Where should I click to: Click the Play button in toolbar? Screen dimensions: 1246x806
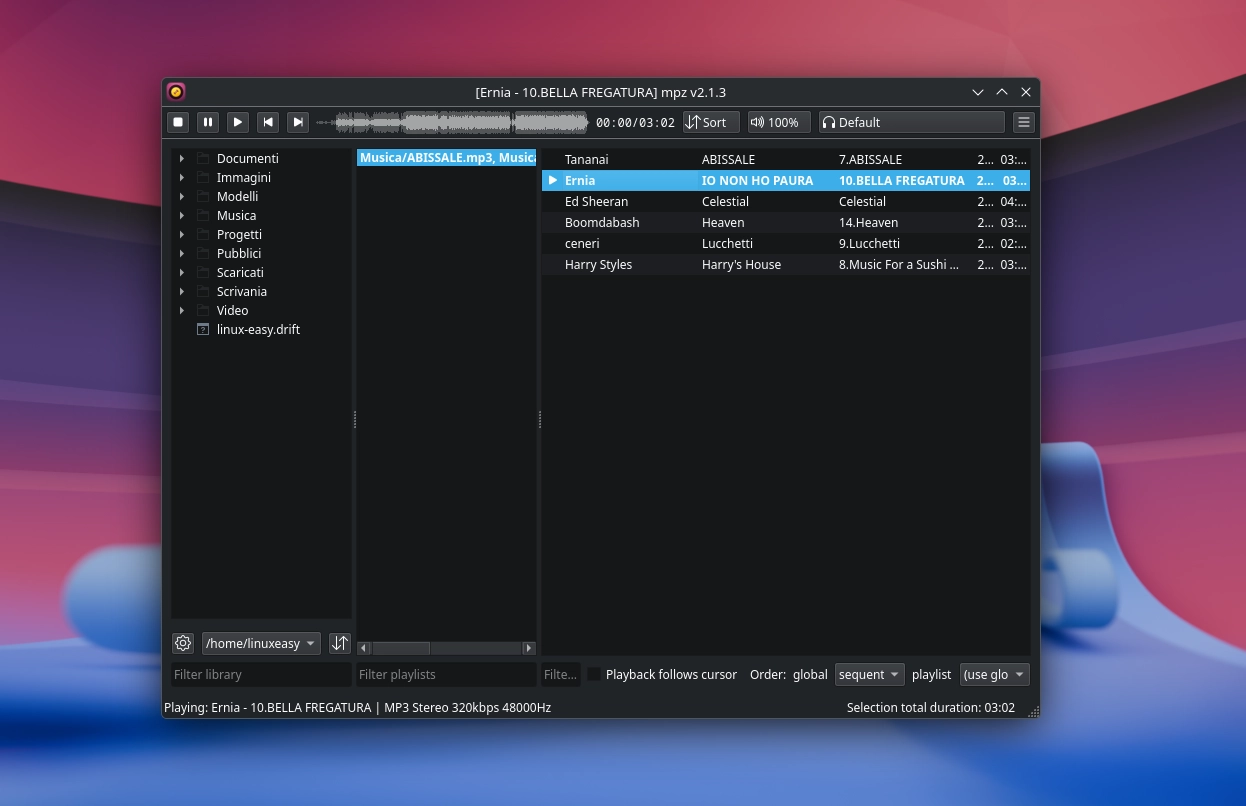coord(238,122)
